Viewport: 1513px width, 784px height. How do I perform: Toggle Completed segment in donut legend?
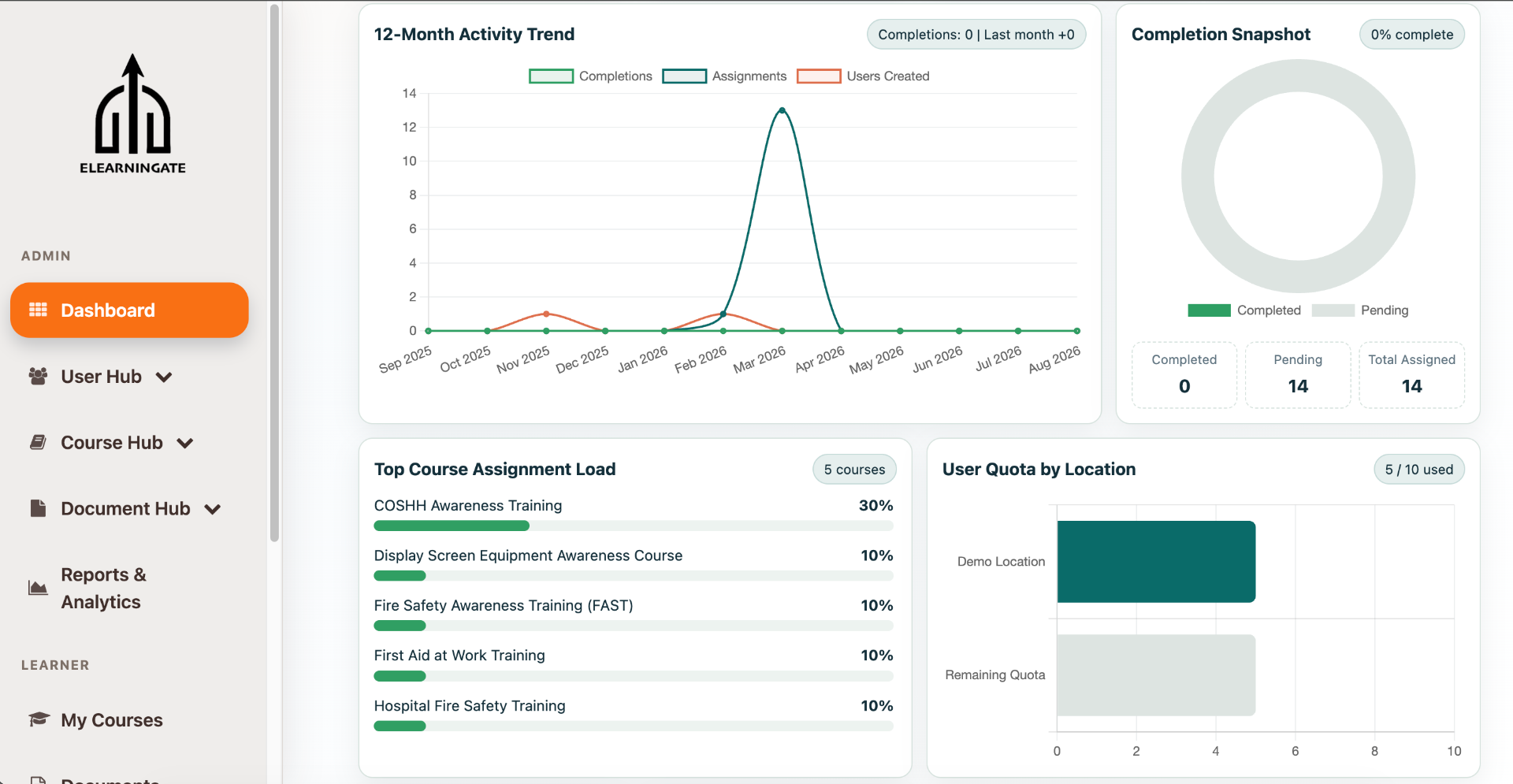[x=1244, y=310]
